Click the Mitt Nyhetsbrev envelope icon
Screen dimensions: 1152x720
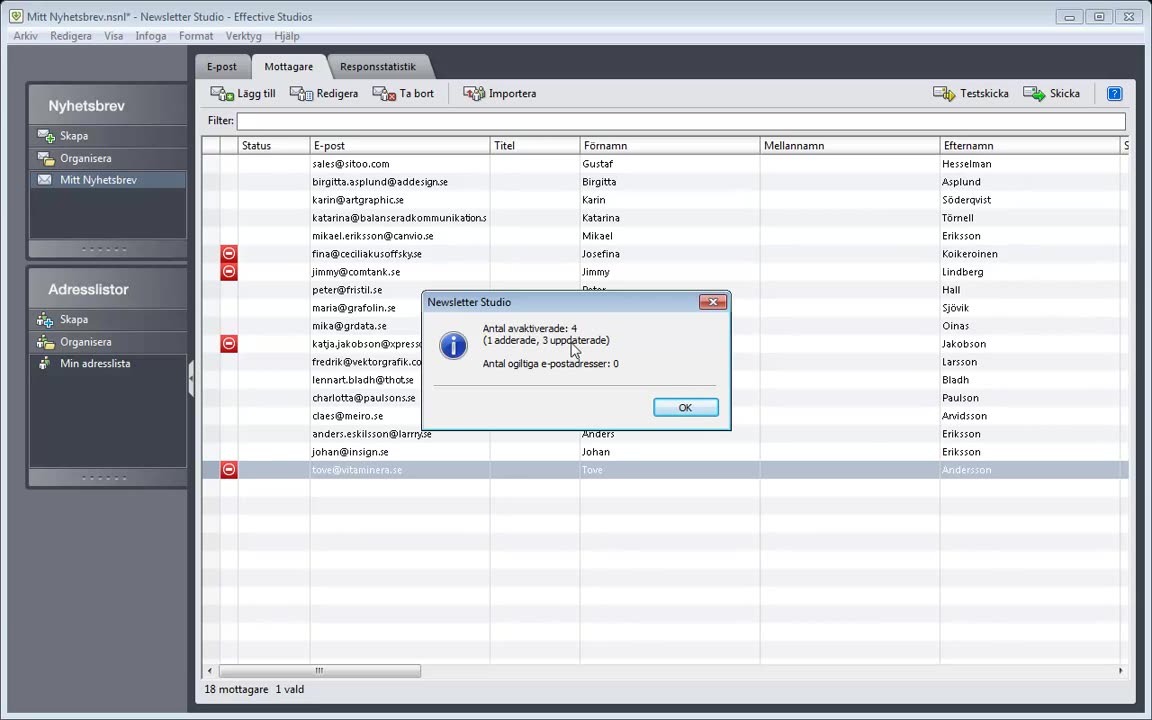[45, 179]
